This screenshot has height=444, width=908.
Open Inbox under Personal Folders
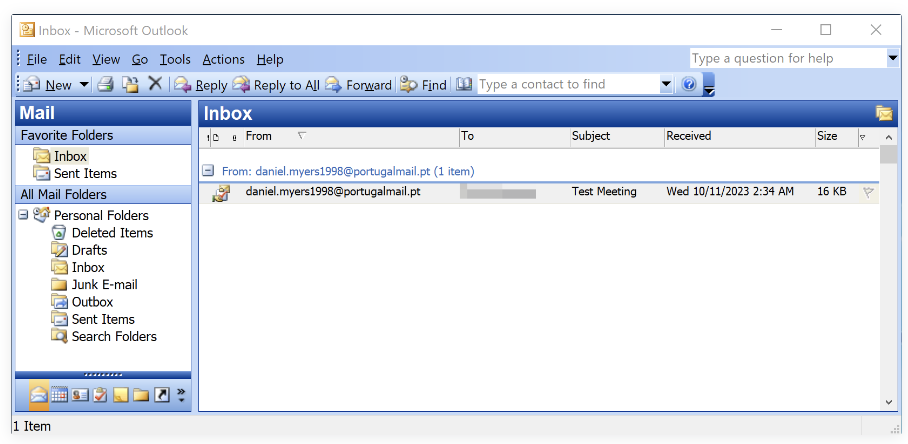click(x=78, y=267)
